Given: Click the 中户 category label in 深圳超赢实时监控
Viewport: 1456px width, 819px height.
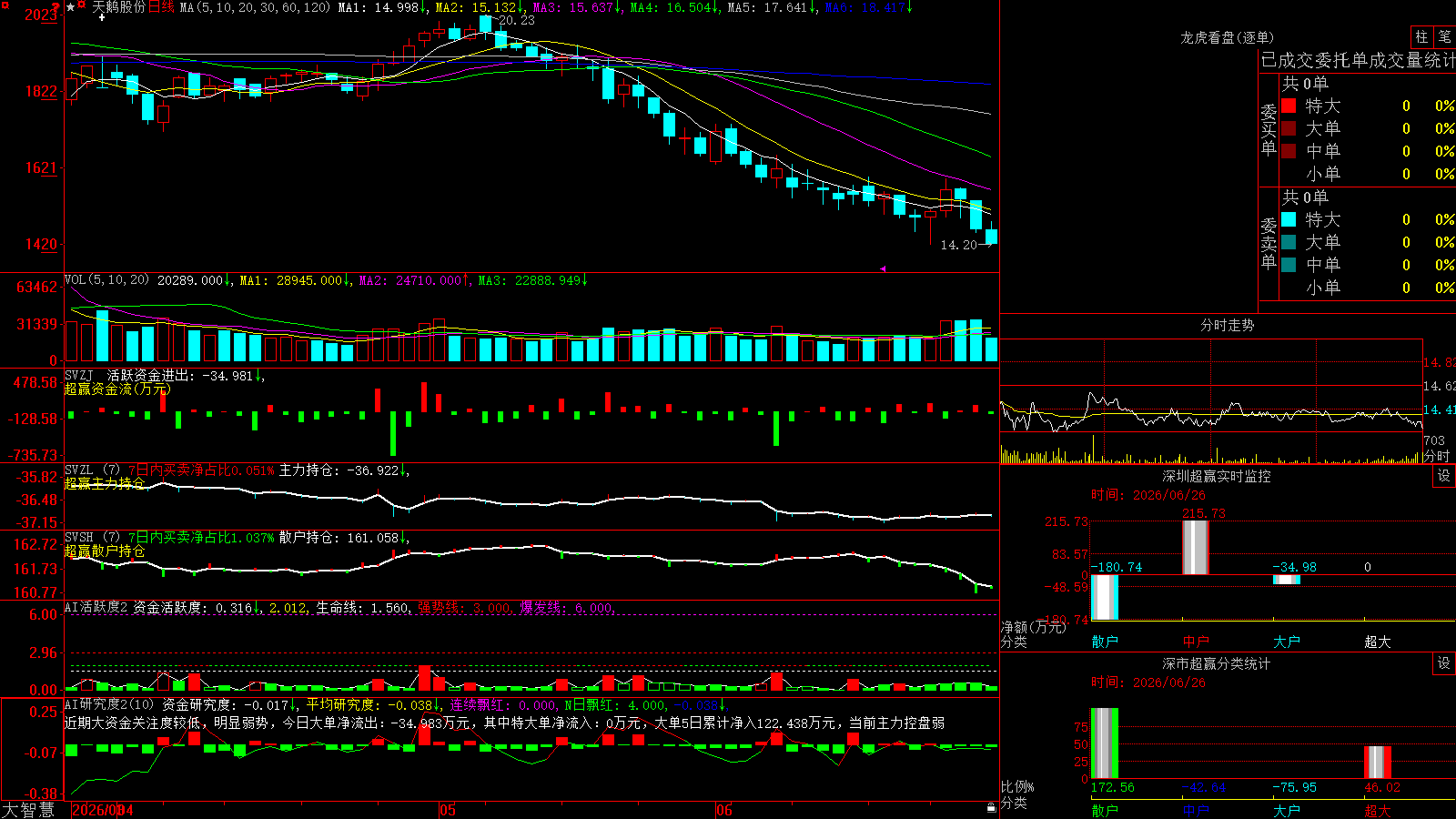Looking at the screenshot, I should coord(1196,642).
